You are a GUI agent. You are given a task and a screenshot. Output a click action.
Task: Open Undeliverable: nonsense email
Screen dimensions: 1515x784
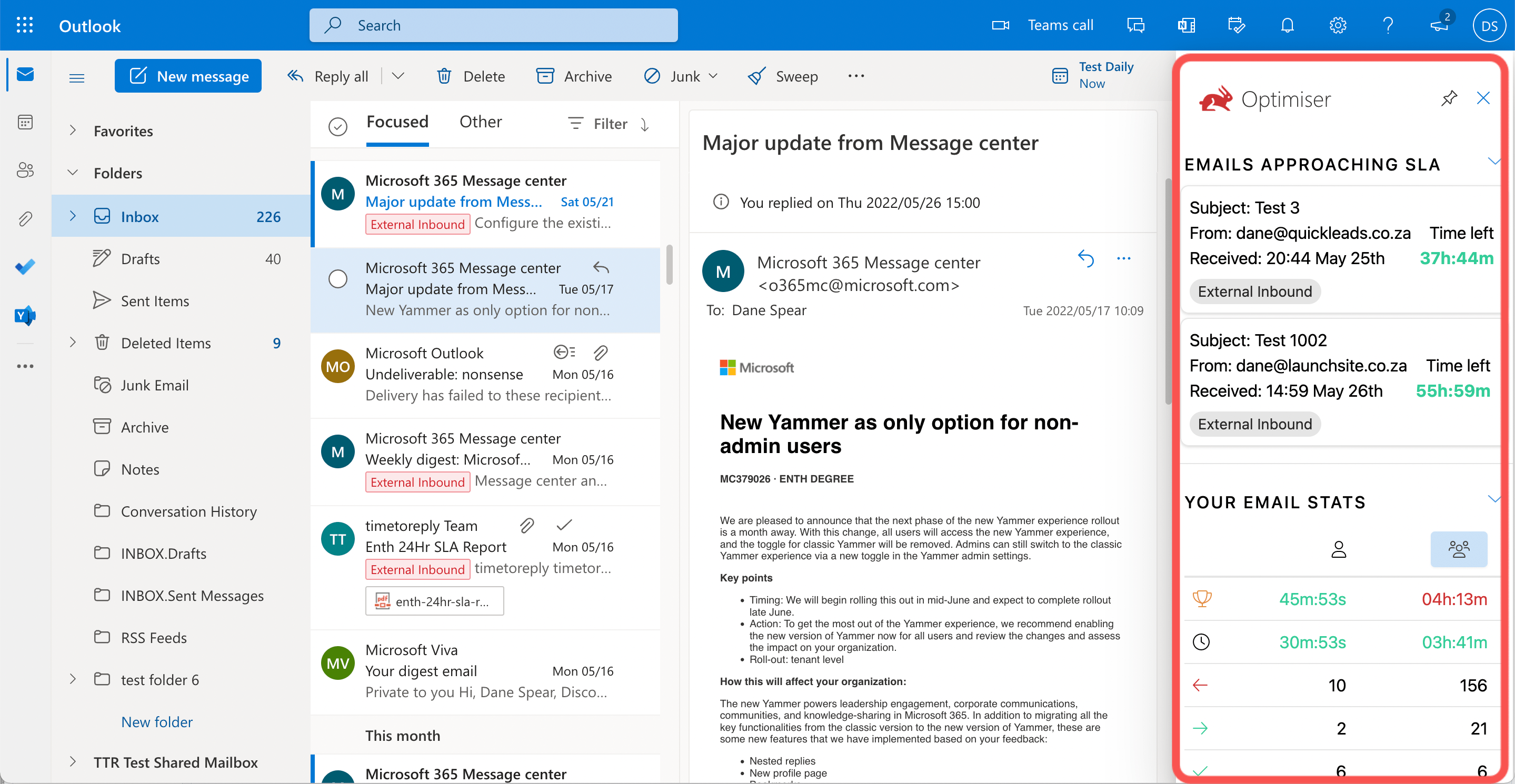(485, 374)
